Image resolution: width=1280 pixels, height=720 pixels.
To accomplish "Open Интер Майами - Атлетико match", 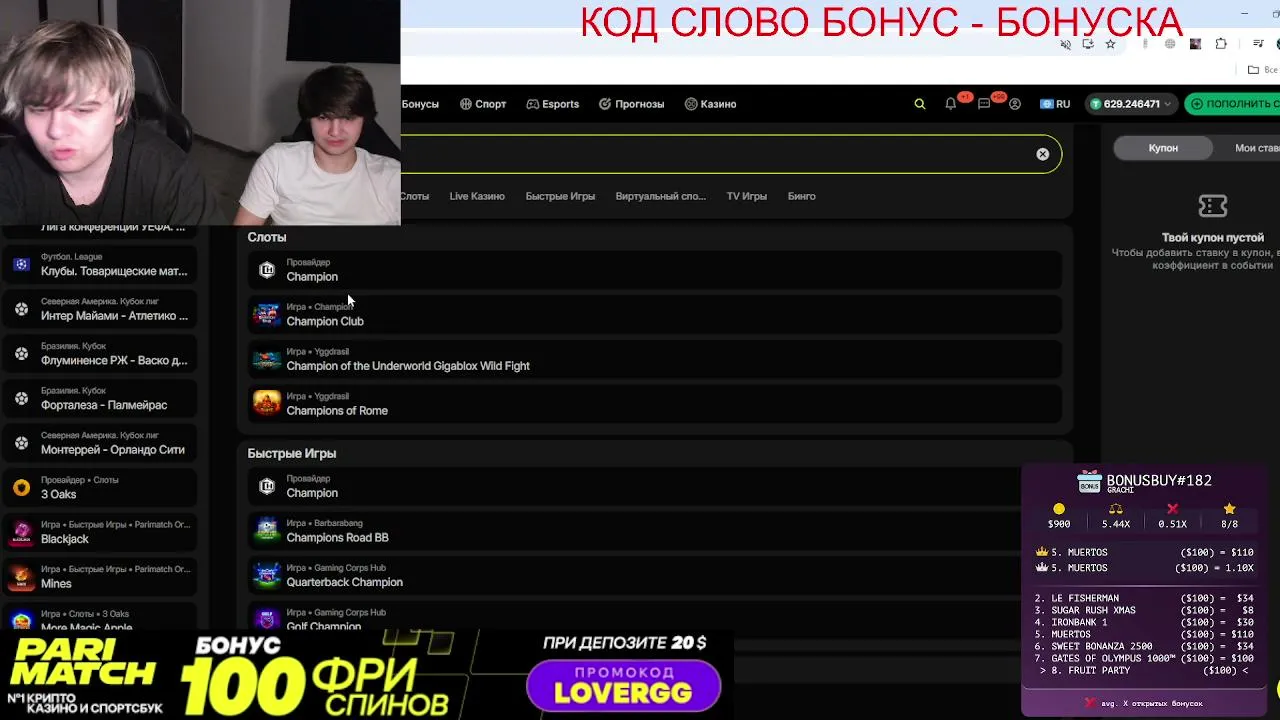I will 100,309.
